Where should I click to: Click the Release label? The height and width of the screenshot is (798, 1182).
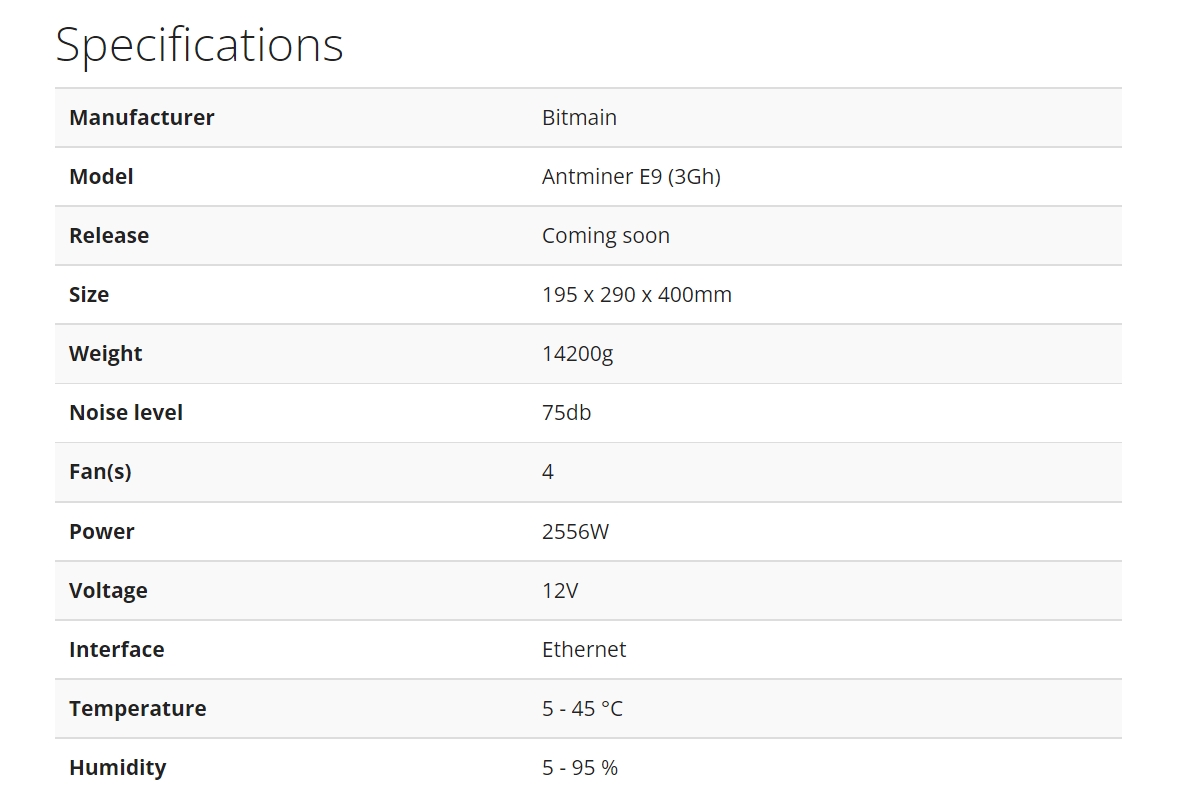point(109,235)
